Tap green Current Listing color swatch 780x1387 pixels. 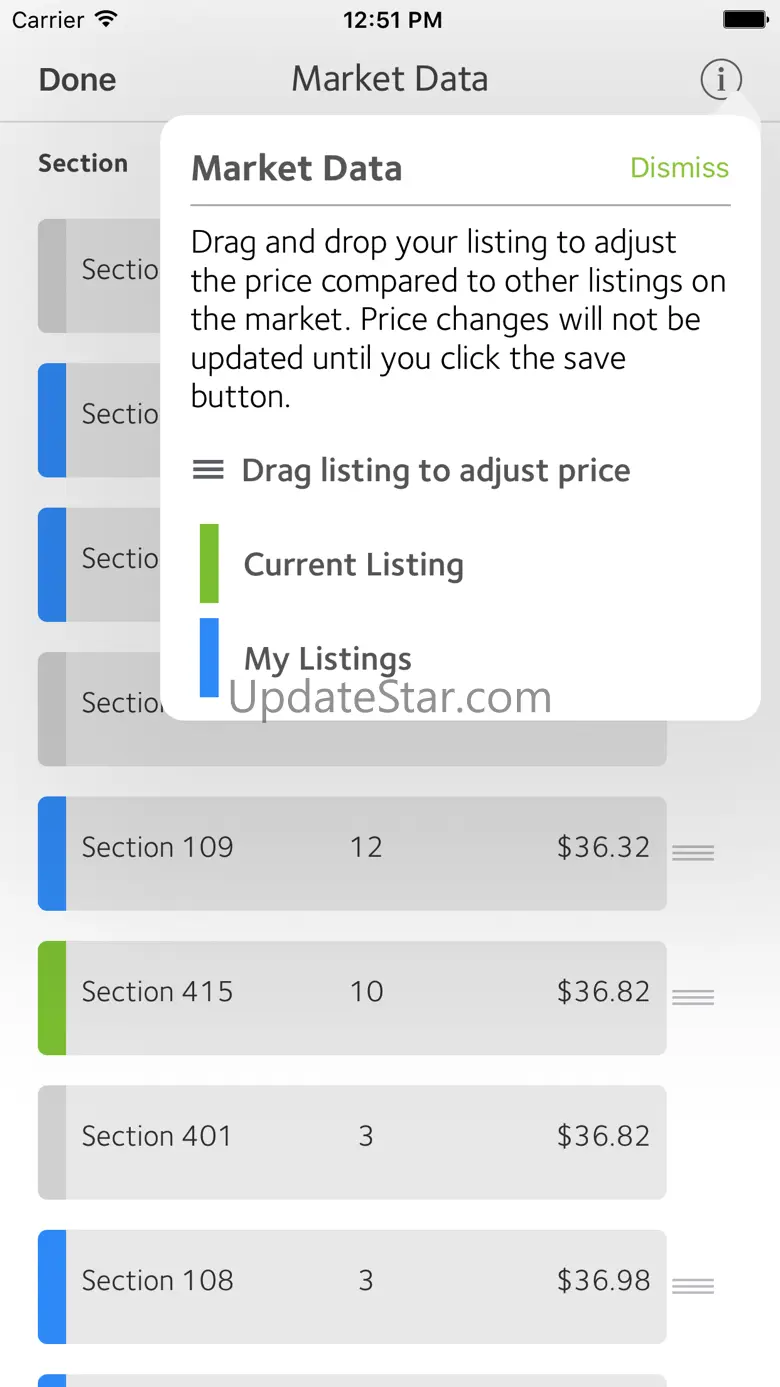[209, 564]
